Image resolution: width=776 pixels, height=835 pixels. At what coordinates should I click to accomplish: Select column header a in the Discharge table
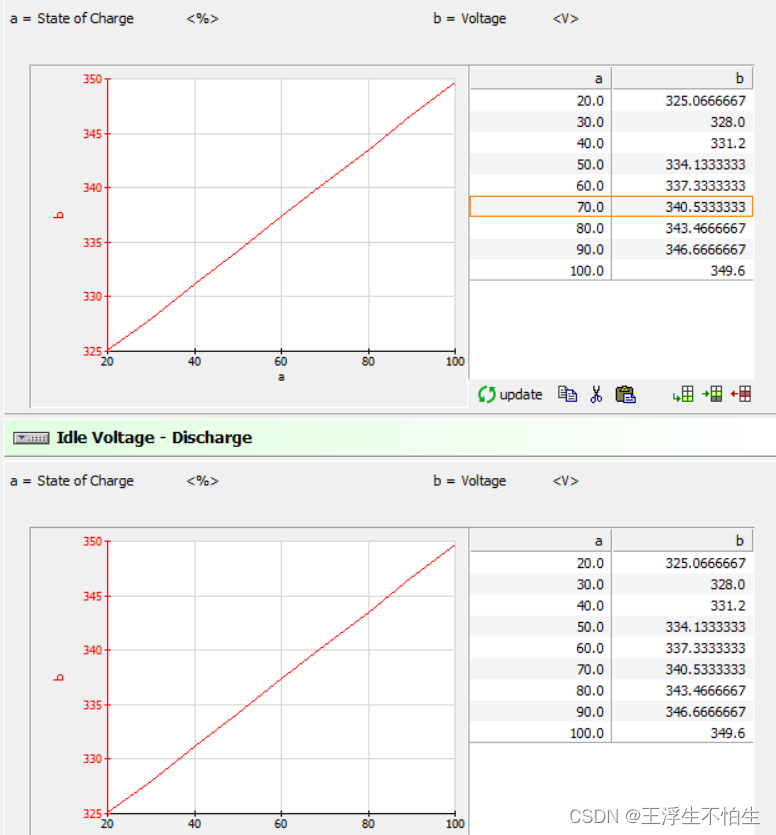tap(541, 541)
